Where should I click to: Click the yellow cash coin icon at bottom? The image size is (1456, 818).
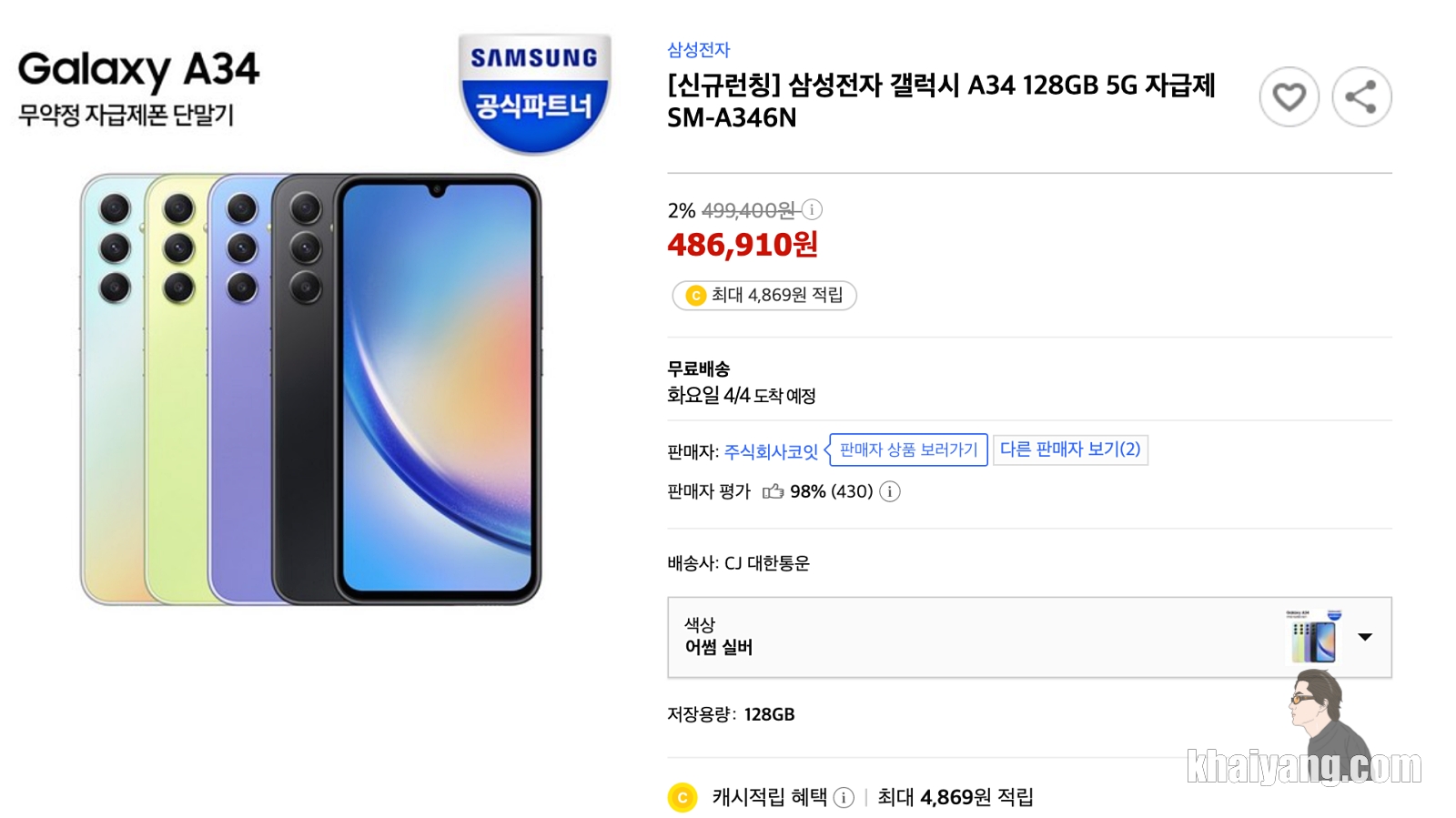682,797
